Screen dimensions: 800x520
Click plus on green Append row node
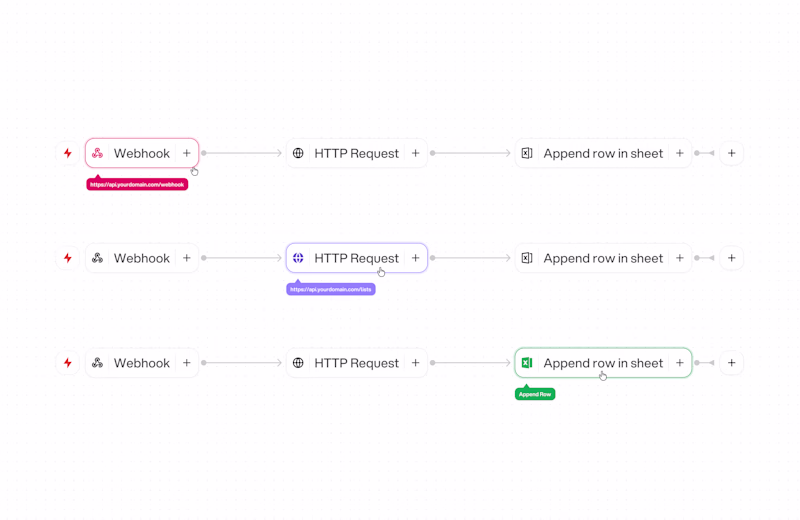(680, 363)
